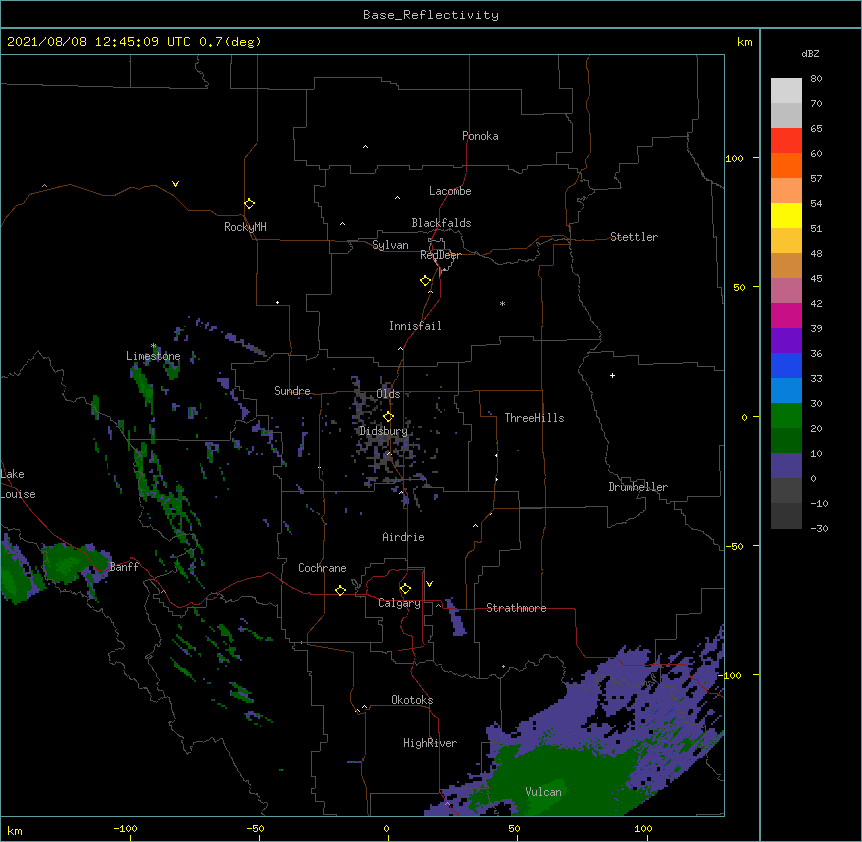Click the Airdrie city label
The width and height of the screenshot is (862, 842).
(x=403, y=537)
